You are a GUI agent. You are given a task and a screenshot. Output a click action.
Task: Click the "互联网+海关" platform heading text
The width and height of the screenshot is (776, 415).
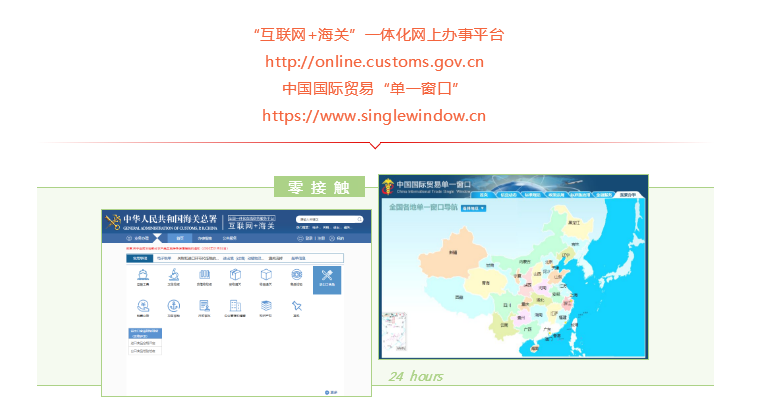pos(379,35)
